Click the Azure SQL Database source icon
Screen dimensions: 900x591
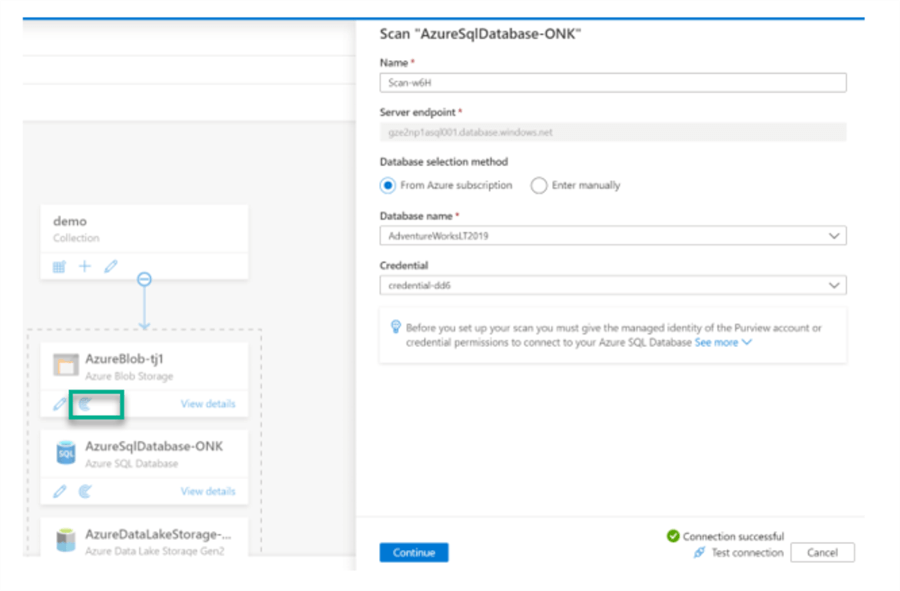click(x=66, y=453)
